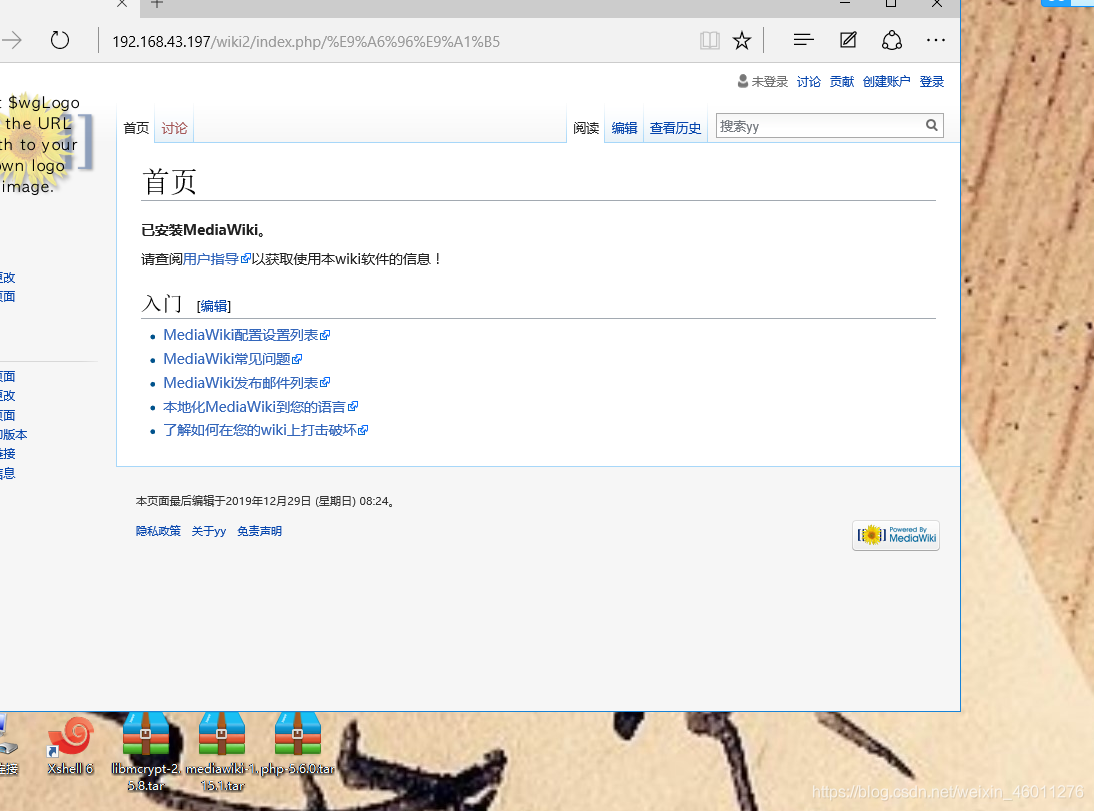Select php-5.6.0.tar archive on desktop
Screen dimensions: 1094x811
click(x=298, y=744)
